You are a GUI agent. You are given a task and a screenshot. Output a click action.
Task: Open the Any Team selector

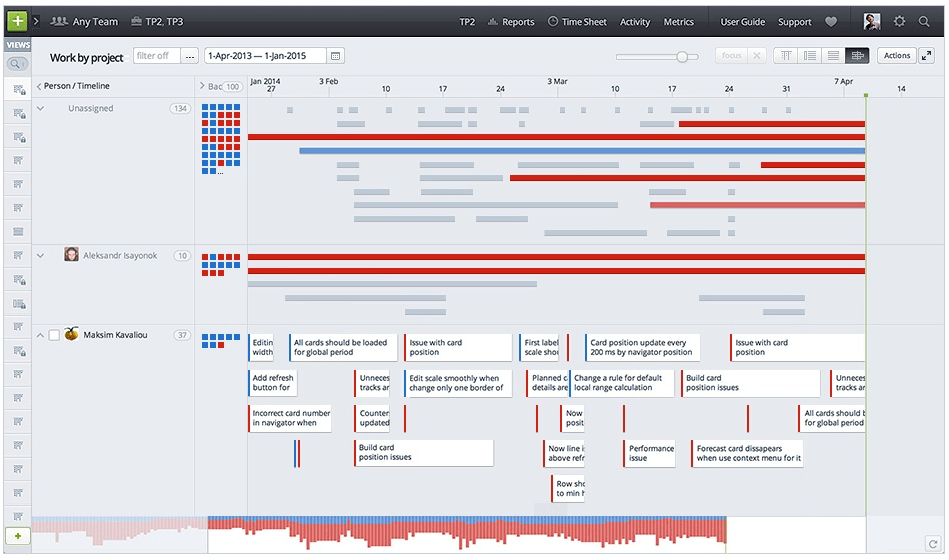(84, 21)
